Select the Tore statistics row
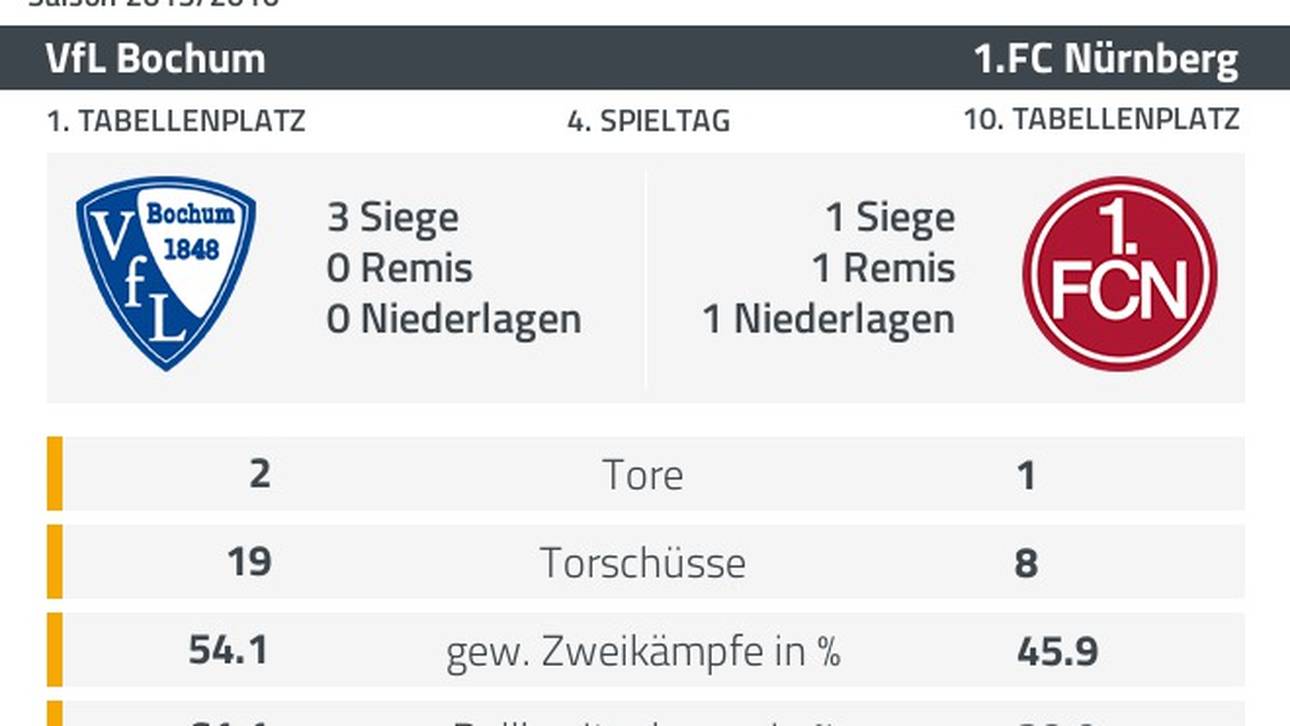This screenshot has width=1290, height=726. [x=643, y=474]
